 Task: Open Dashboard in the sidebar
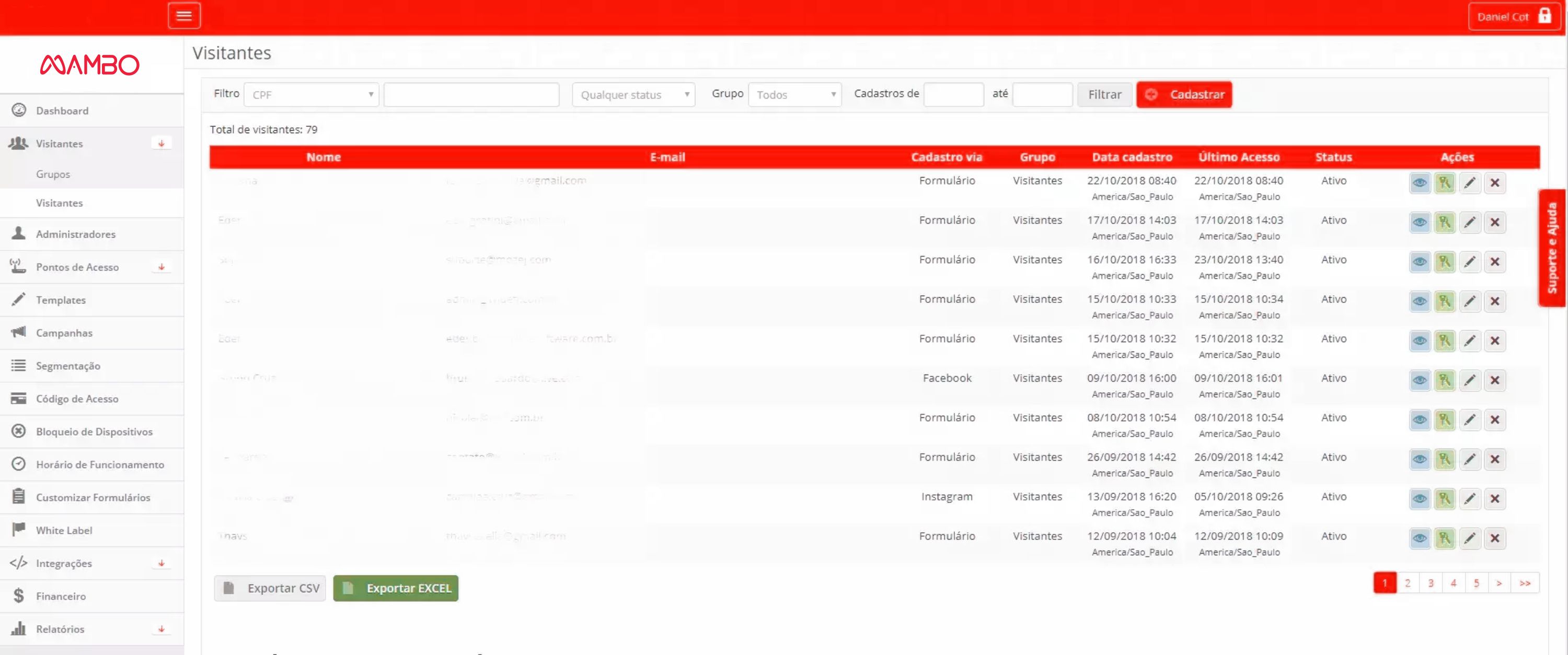[91, 111]
